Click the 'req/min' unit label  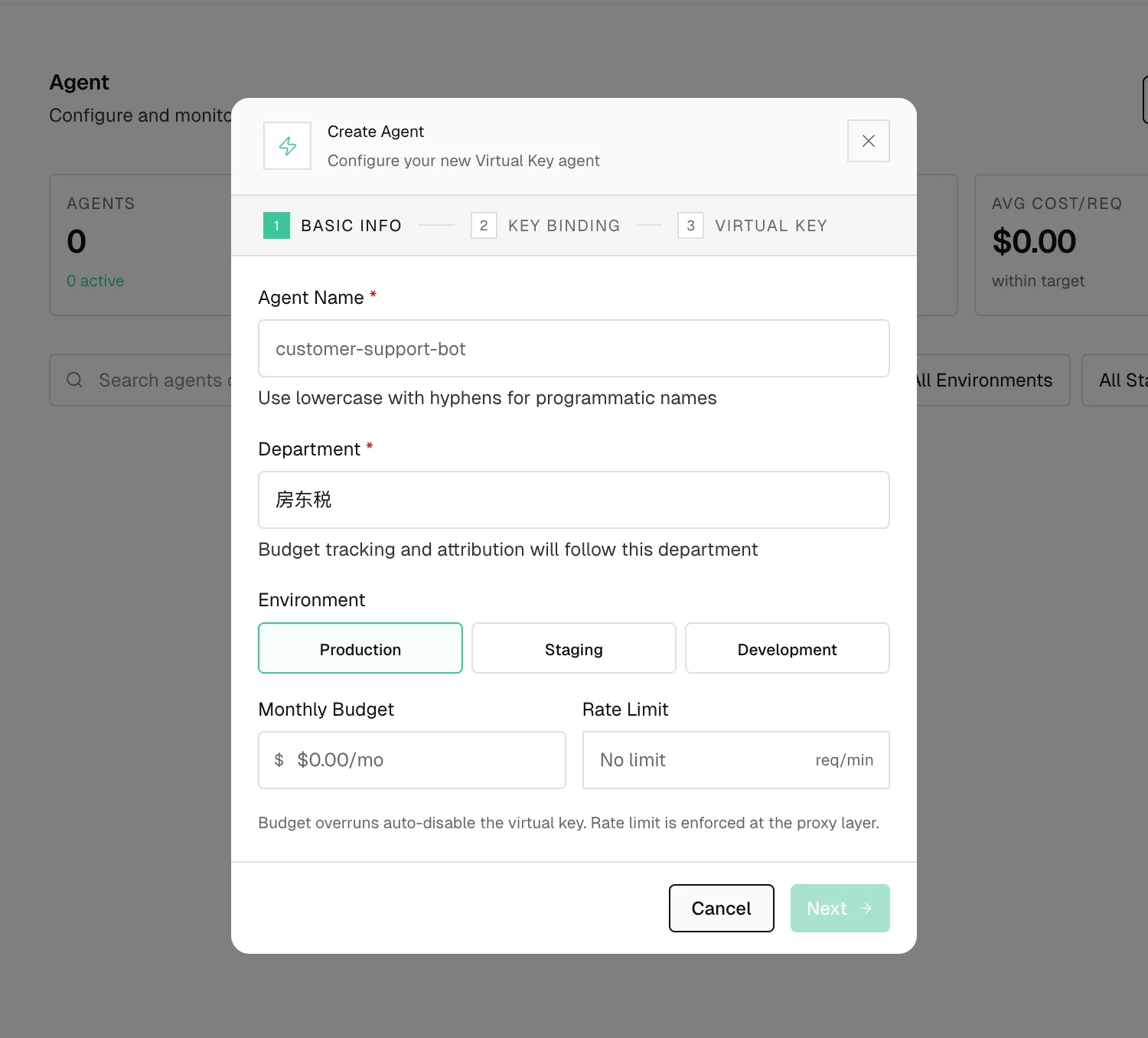click(844, 760)
